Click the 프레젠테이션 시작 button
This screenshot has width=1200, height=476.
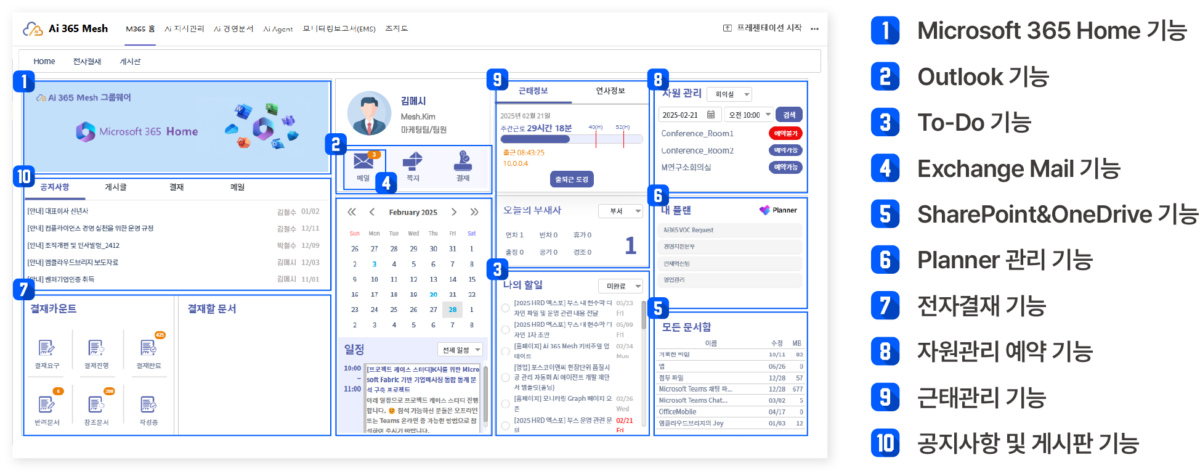pos(762,28)
